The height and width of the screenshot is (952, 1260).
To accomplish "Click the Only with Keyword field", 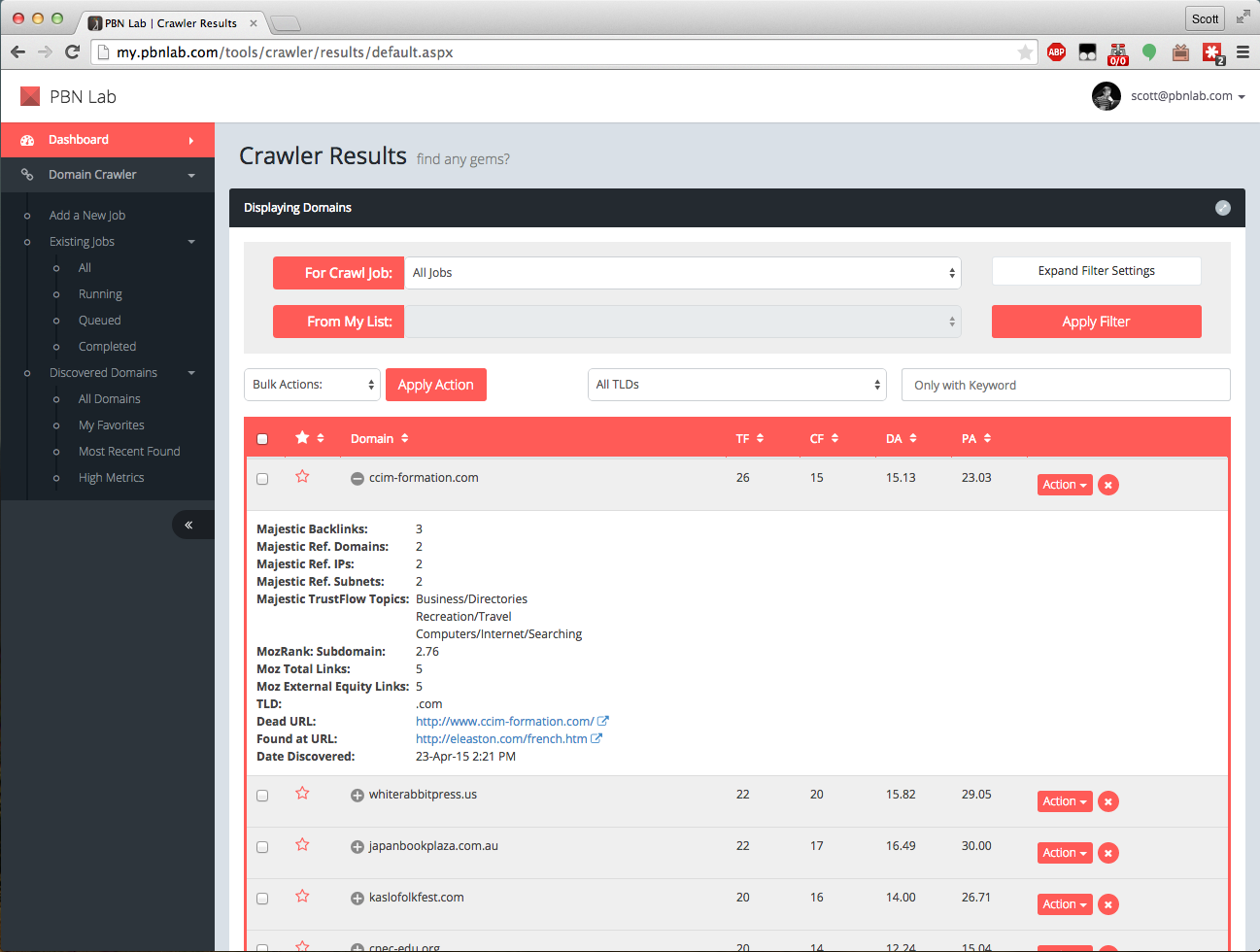I will pos(1066,385).
